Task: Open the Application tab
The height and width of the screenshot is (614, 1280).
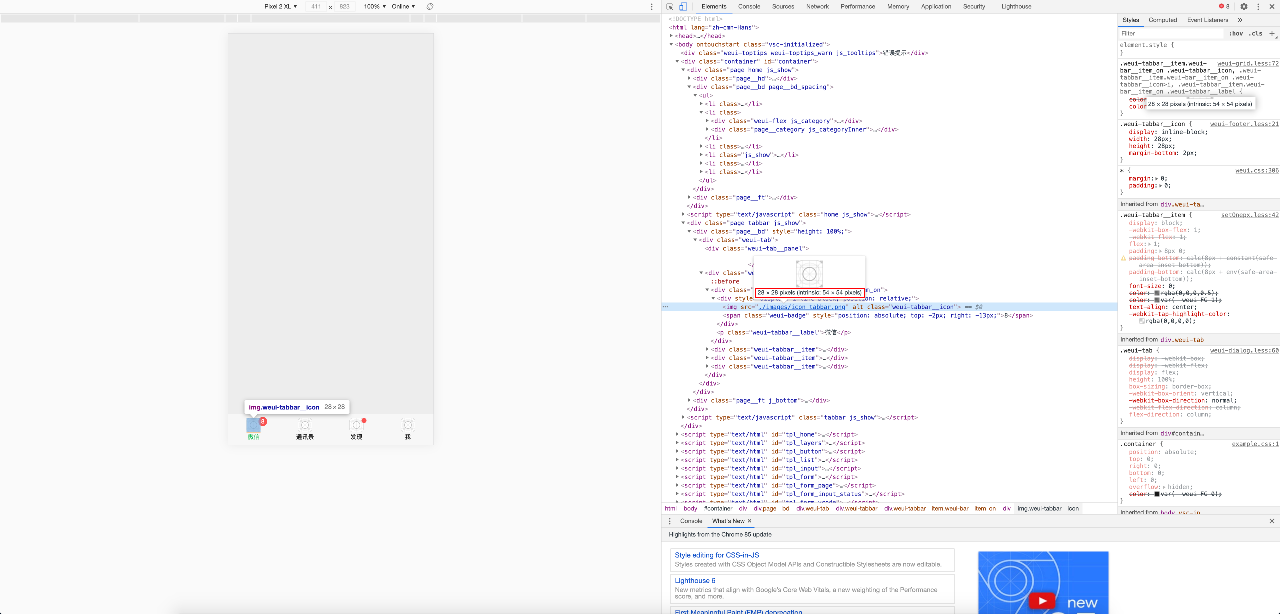Action: coord(936,6)
